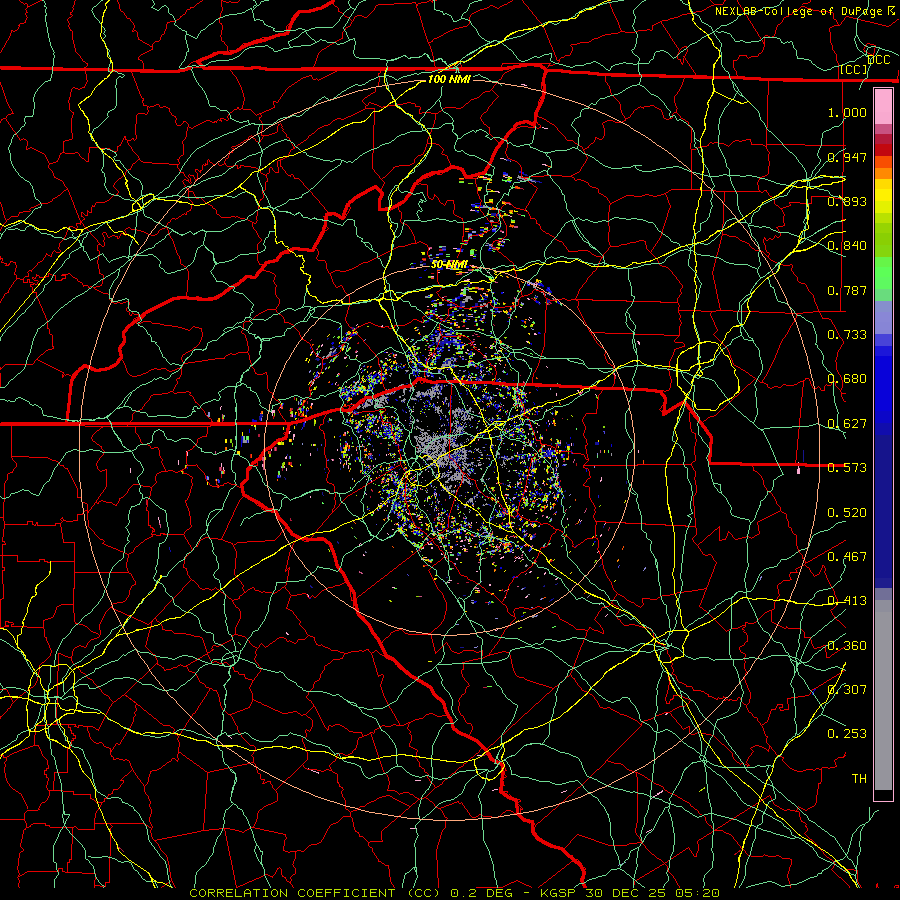Select the 0.787 scale value
Image resolution: width=900 pixels, height=900 pixels.
[x=847, y=290]
